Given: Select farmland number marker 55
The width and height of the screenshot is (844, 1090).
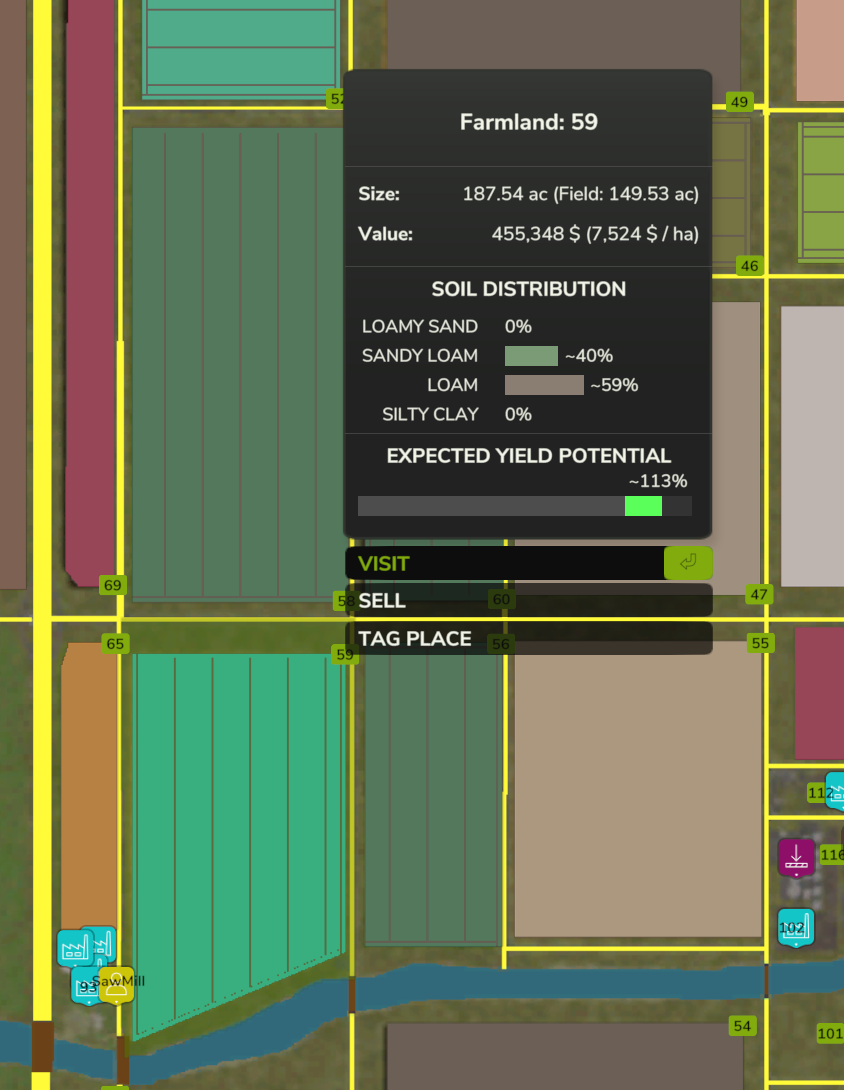Looking at the screenshot, I should (x=761, y=643).
